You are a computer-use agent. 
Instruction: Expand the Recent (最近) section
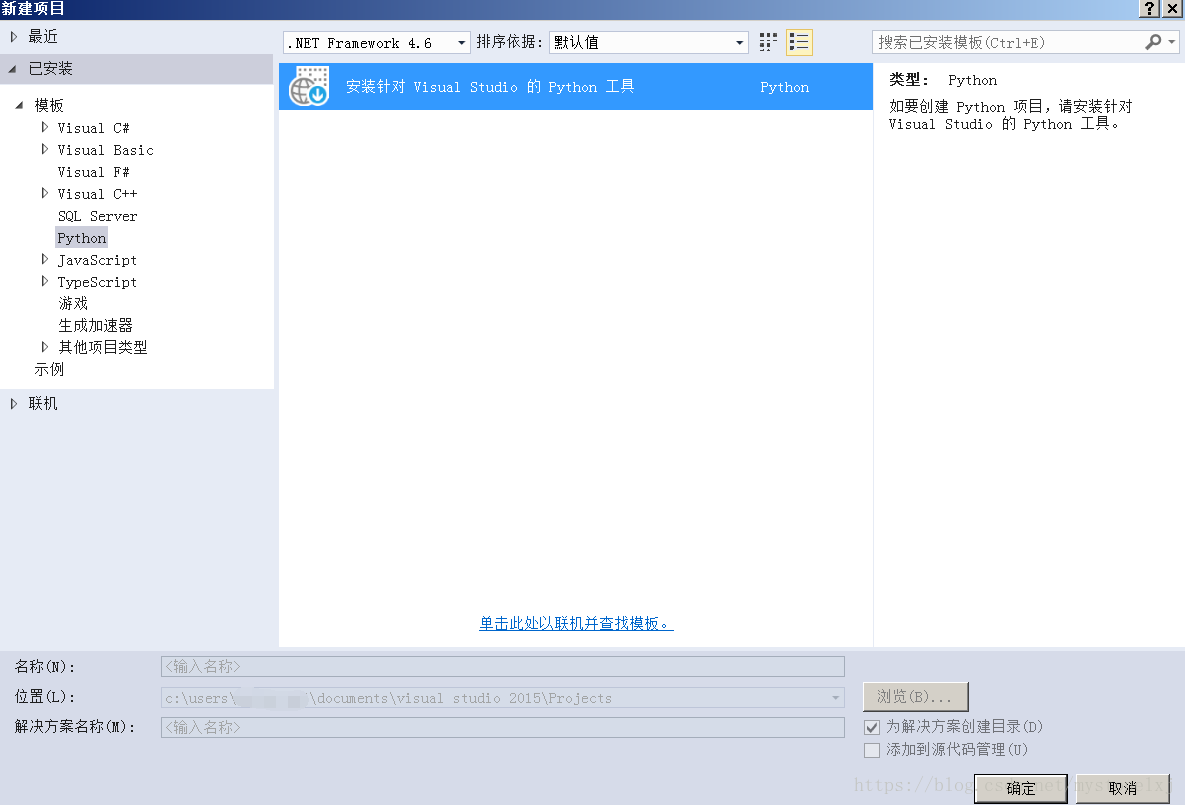click(x=14, y=36)
